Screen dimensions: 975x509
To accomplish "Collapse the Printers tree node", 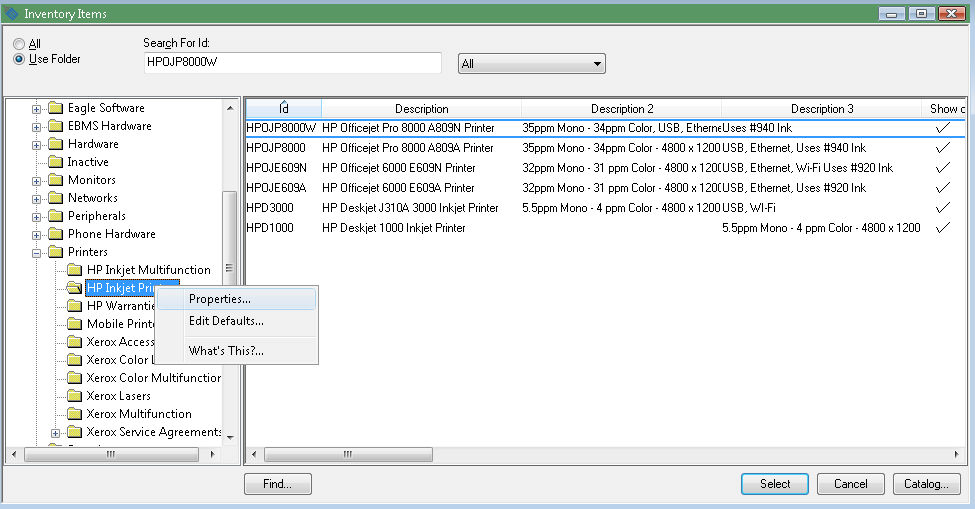I will [37, 252].
